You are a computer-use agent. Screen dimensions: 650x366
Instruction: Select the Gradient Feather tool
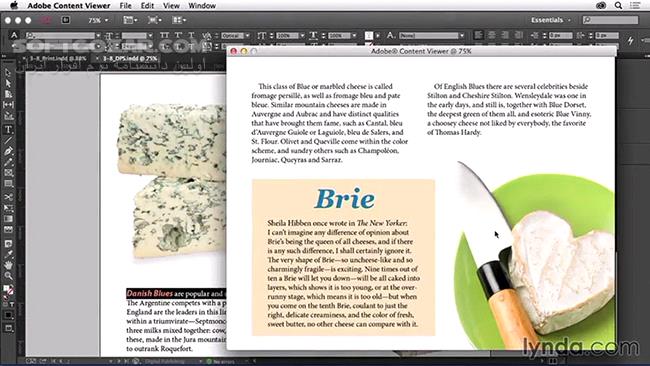(x=8, y=230)
